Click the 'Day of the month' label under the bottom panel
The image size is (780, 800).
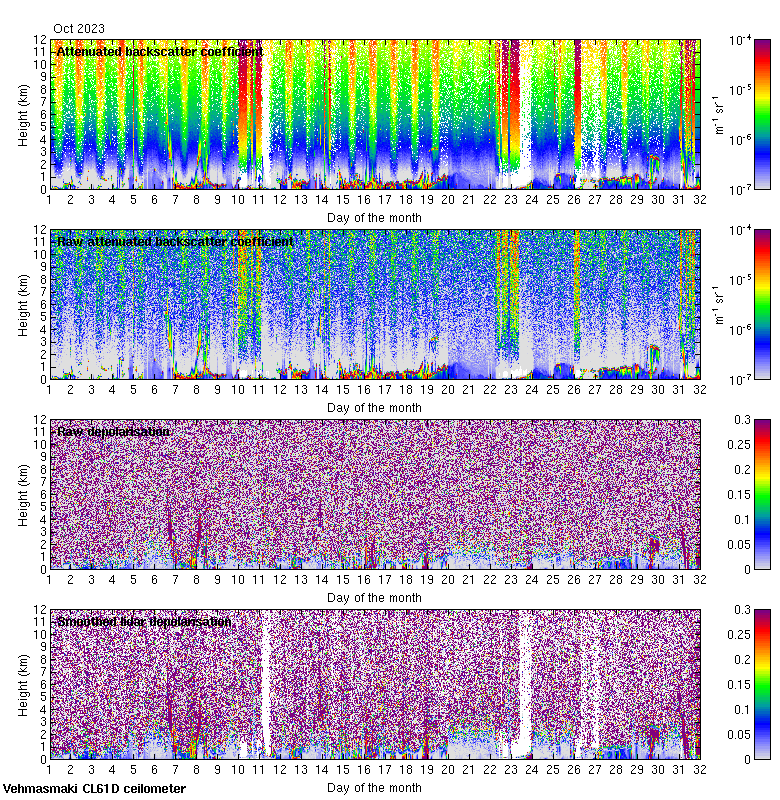(x=374, y=788)
